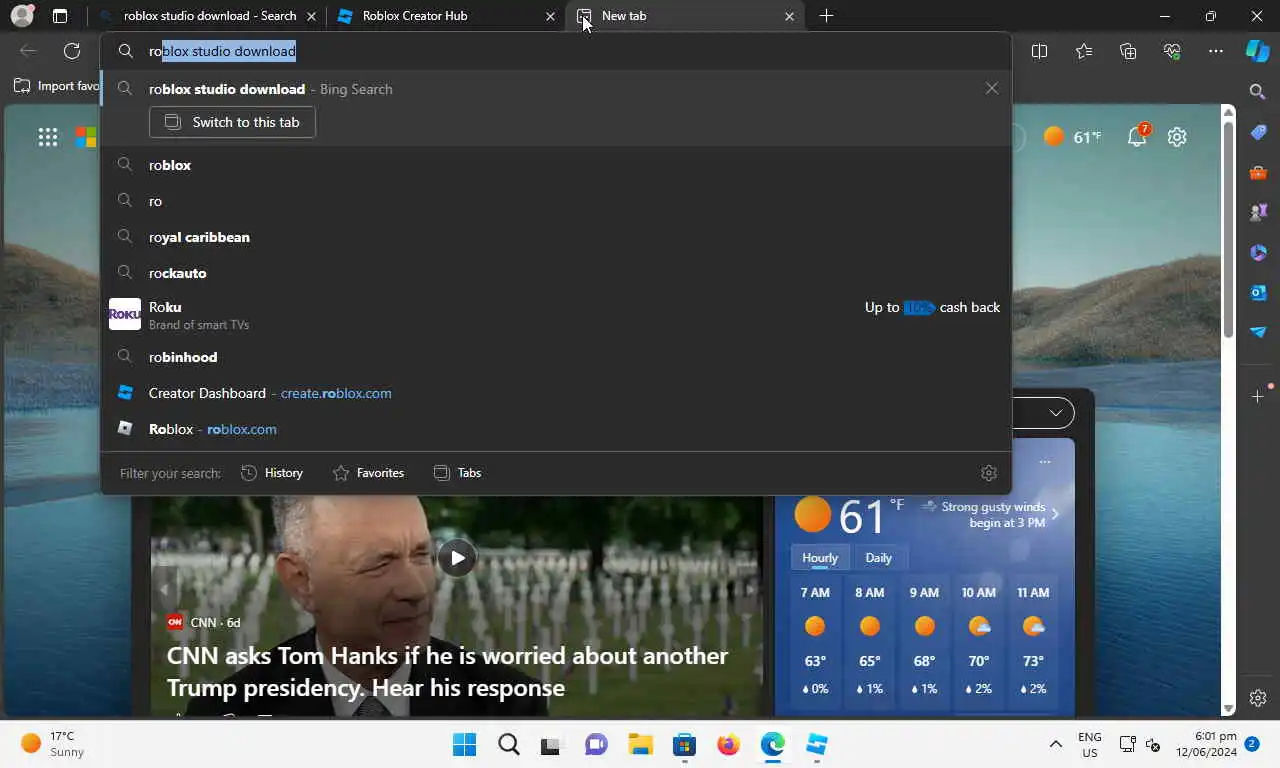Click the Switch to this tab button
The image size is (1280, 768).
click(x=232, y=122)
